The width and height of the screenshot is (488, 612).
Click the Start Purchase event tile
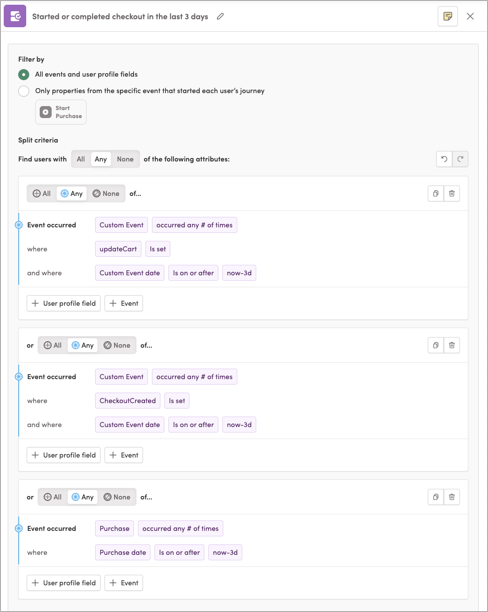point(61,112)
